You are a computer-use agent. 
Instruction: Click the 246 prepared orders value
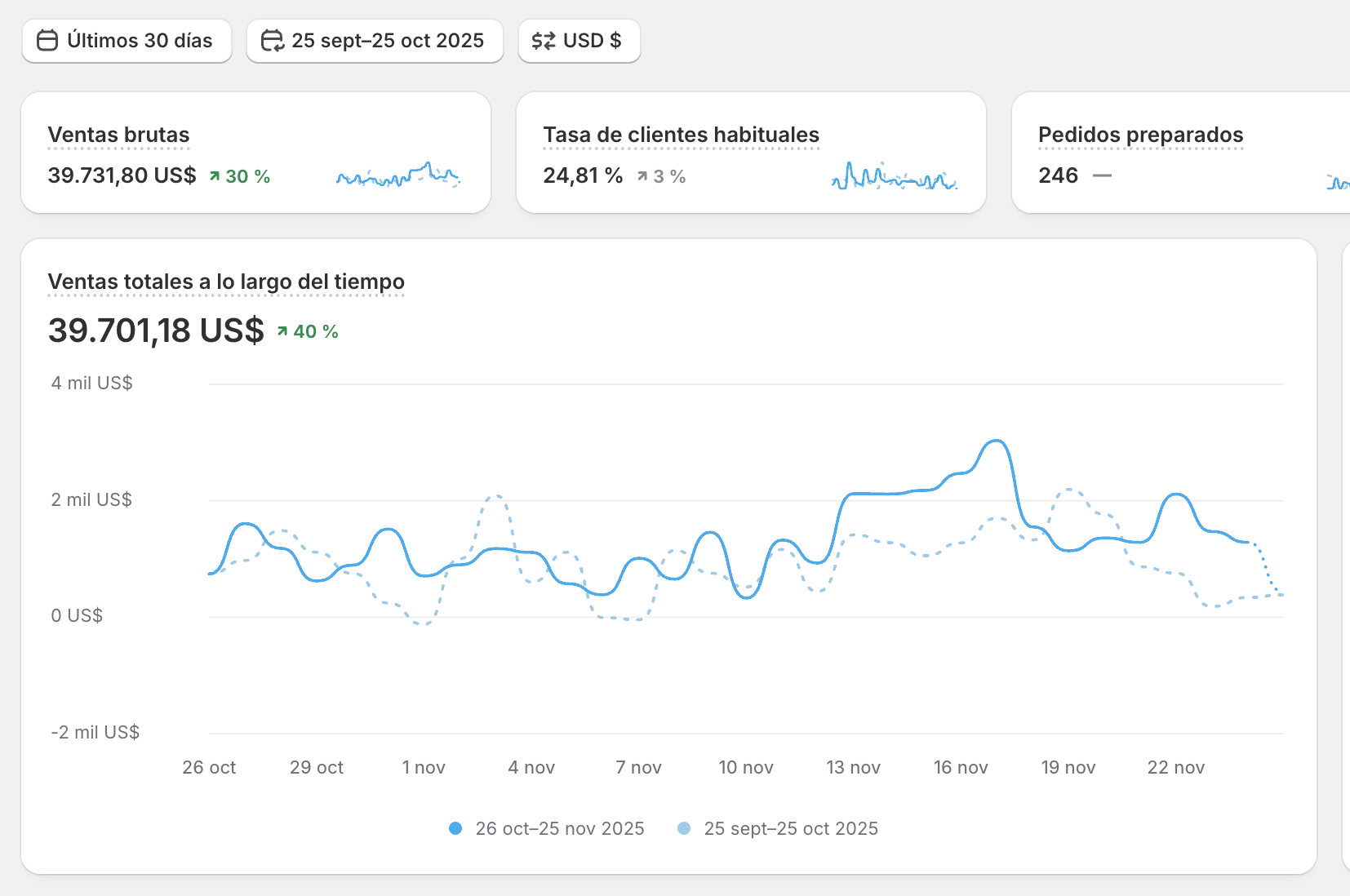click(x=1058, y=175)
